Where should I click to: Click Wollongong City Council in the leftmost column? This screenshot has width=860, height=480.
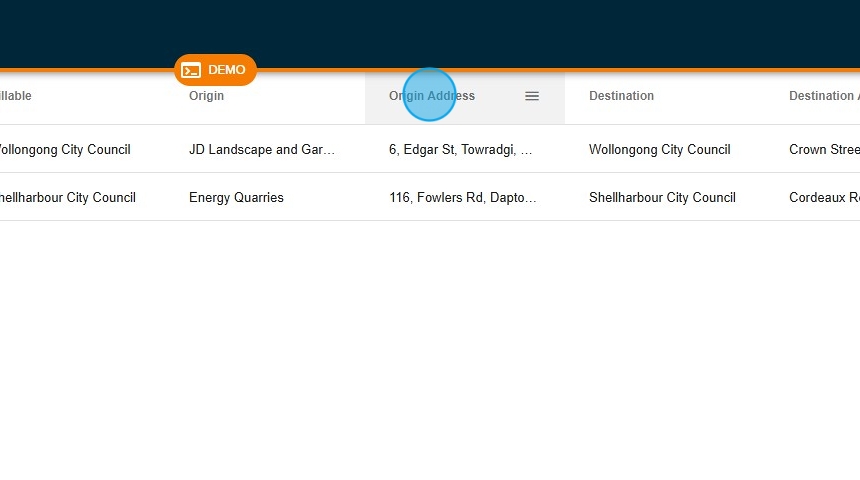pyautogui.click(x=63, y=150)
